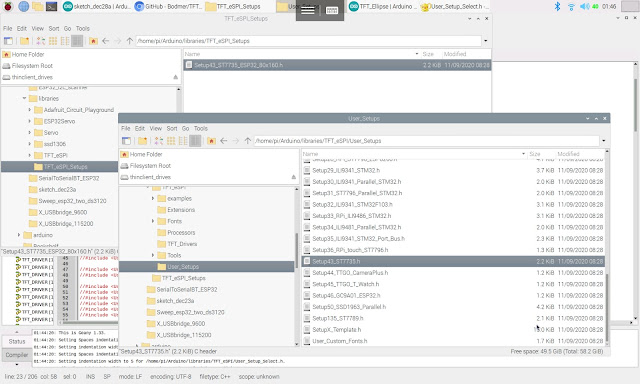Open path history dropdown in User_Setups
This screenshot has height=384, width=640.
coord(604,141)
